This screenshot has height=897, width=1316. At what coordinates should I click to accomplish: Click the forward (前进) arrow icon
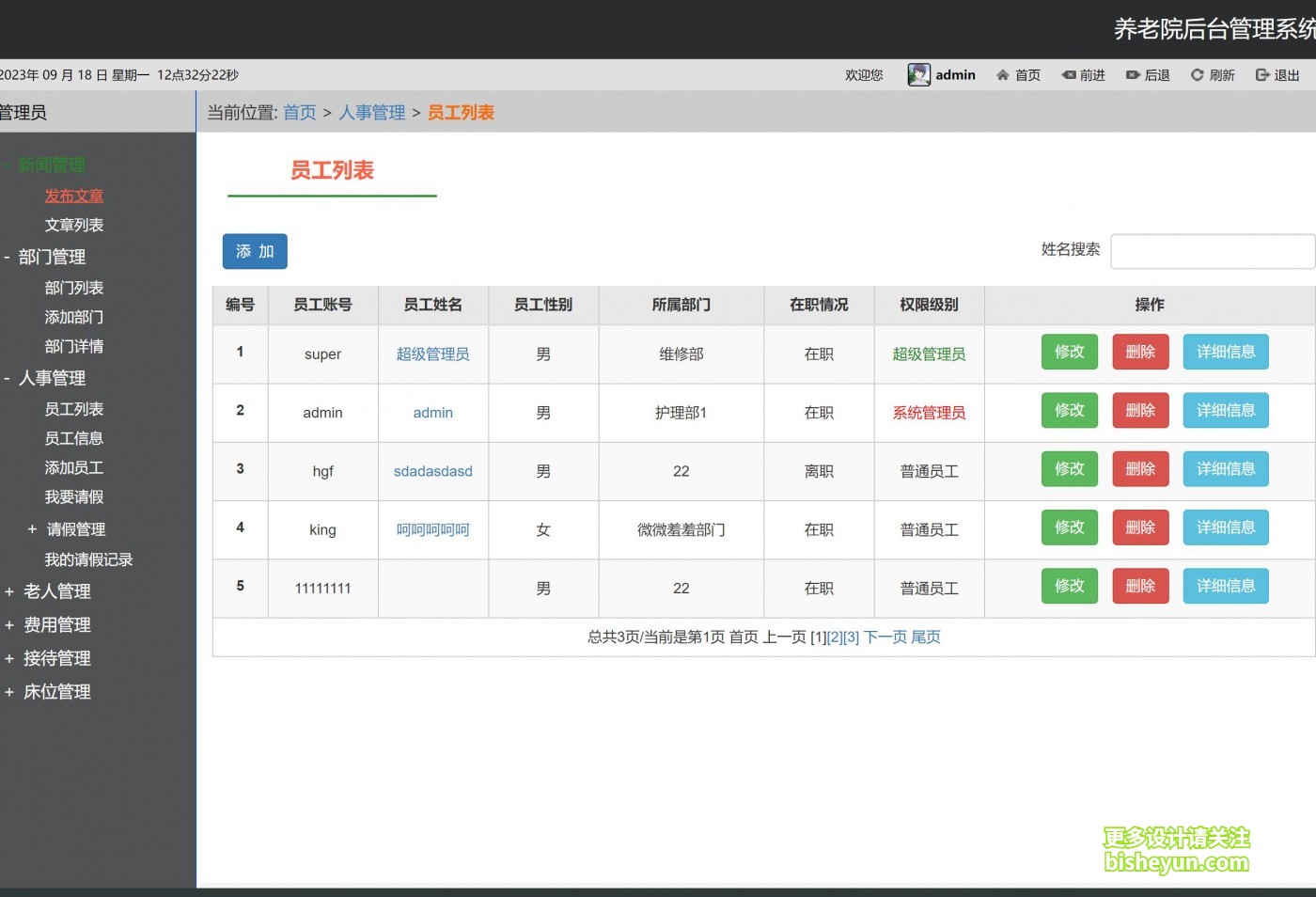coord(1069,75)
